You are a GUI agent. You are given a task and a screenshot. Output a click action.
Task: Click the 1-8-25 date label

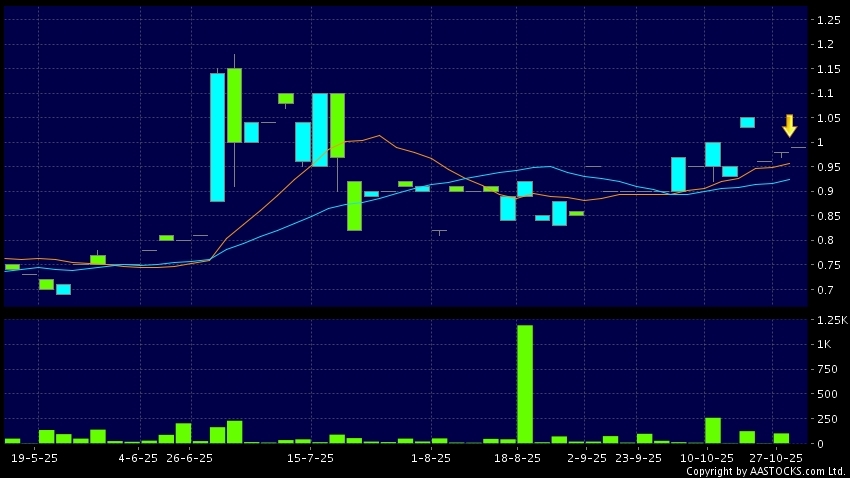(430, 457)
